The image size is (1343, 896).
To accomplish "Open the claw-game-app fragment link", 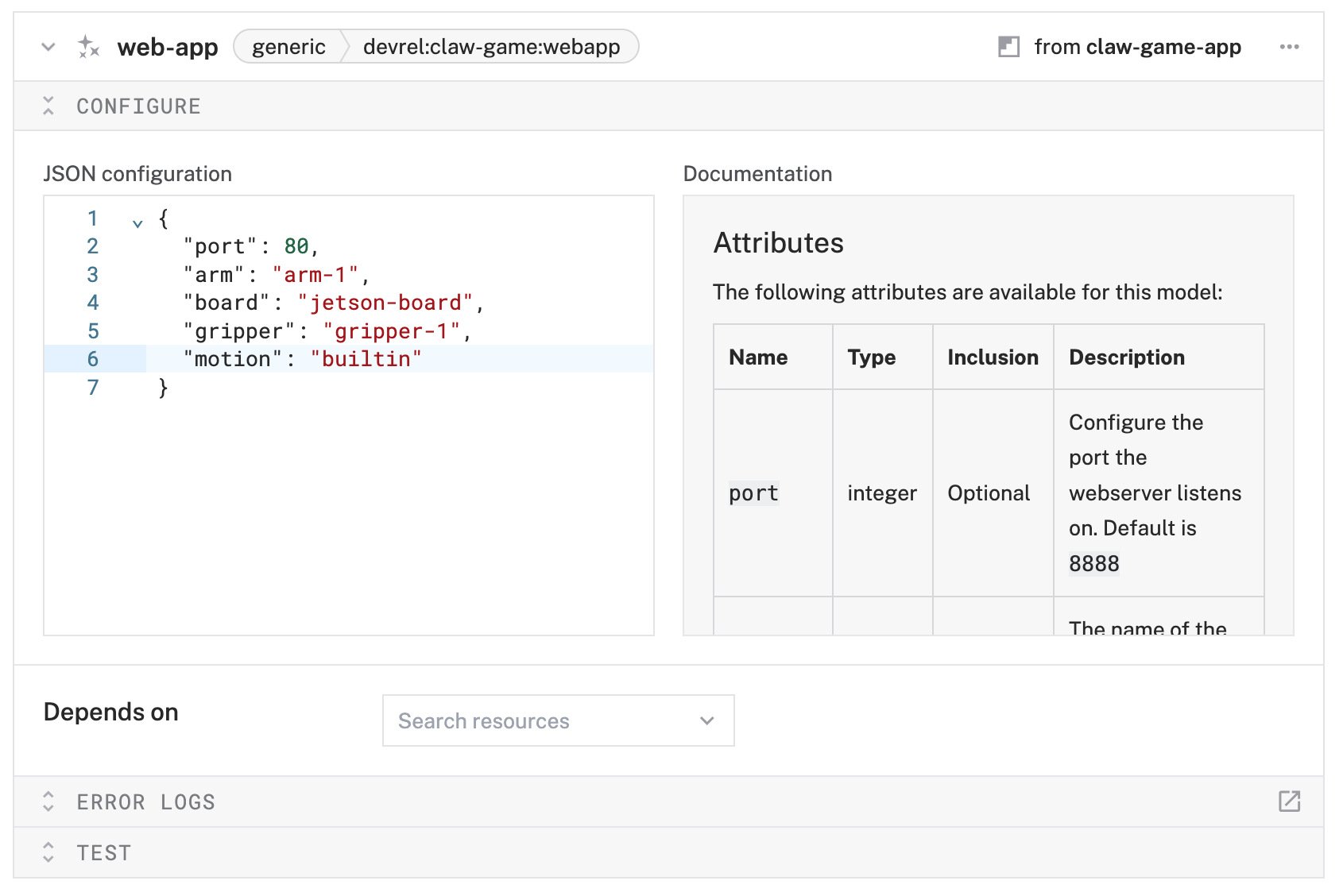I will 1163,47.
